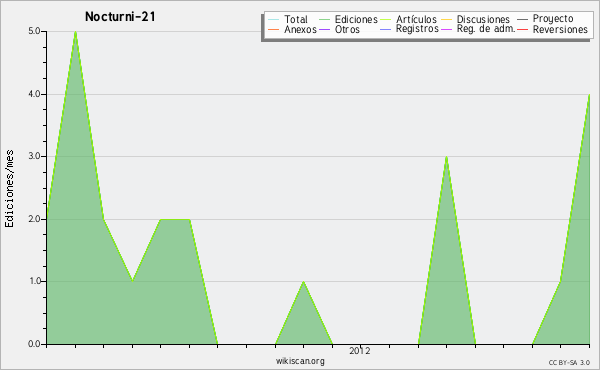Image resolution: width=600 pixels, height=370 pixels.
Task: Click the 5.0 y-axis value
Action: (x=34, y=31)
